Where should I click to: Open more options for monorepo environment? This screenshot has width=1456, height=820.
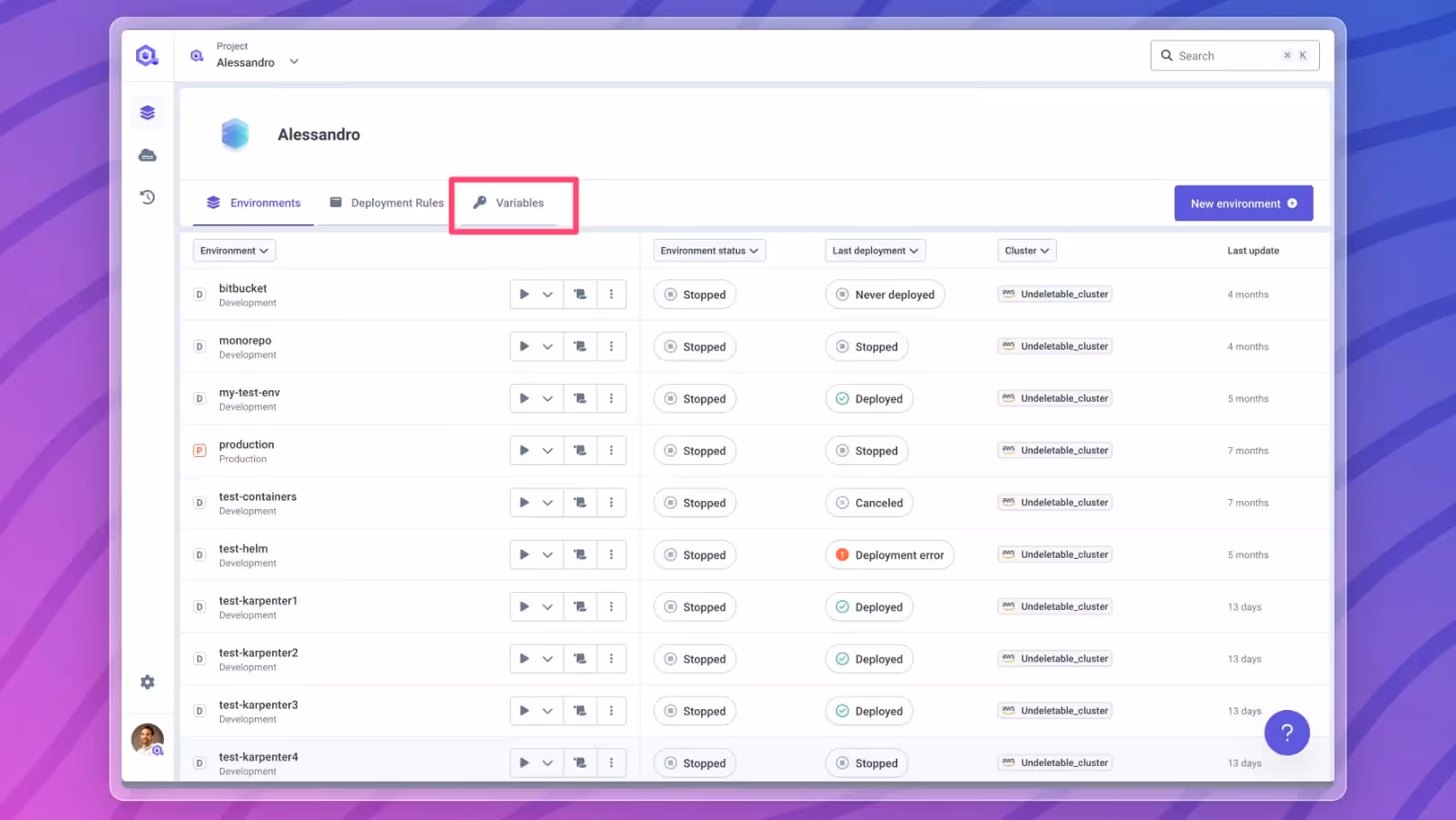coord(611,347)
